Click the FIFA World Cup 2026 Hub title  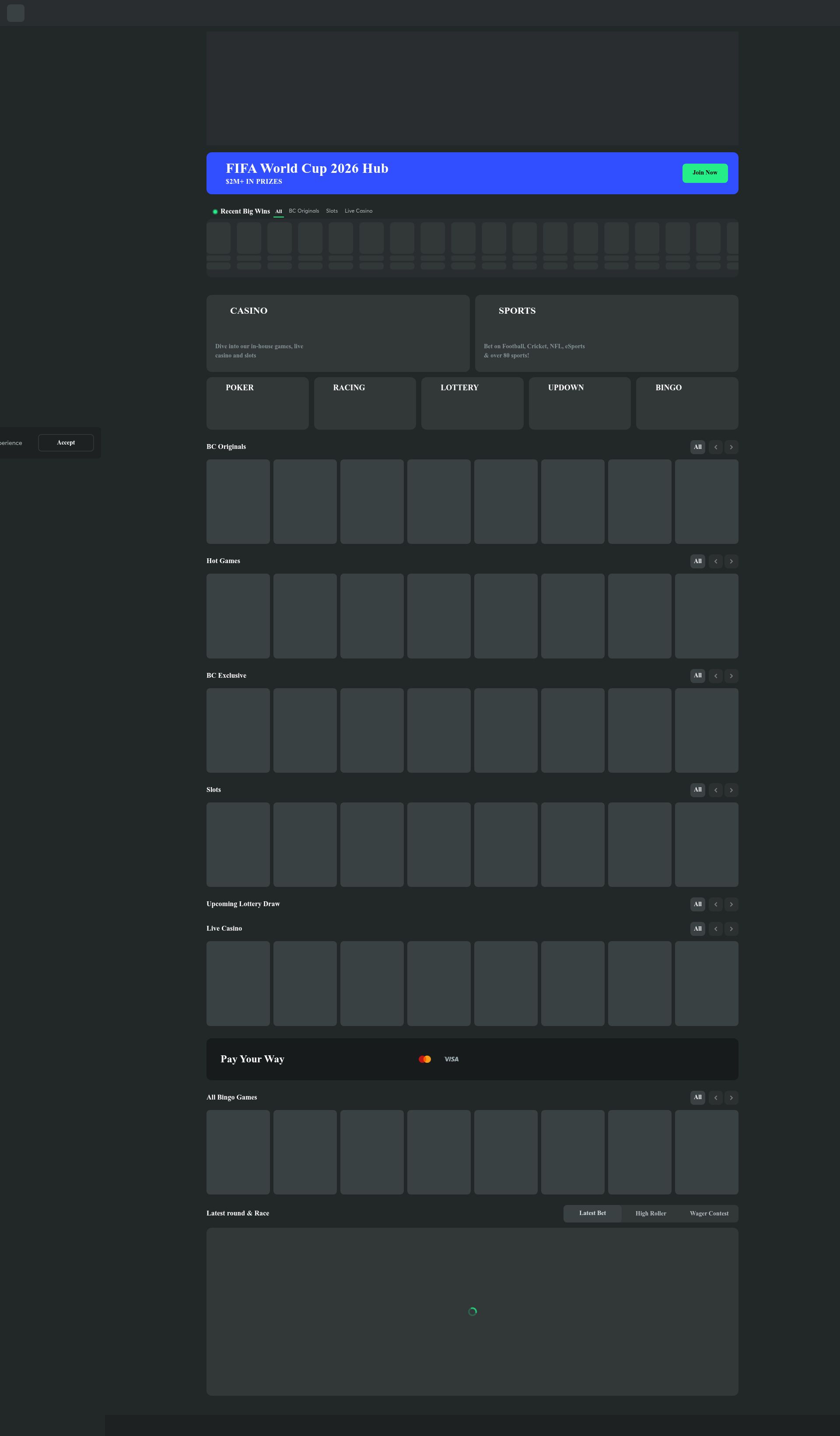click(307, 169)
